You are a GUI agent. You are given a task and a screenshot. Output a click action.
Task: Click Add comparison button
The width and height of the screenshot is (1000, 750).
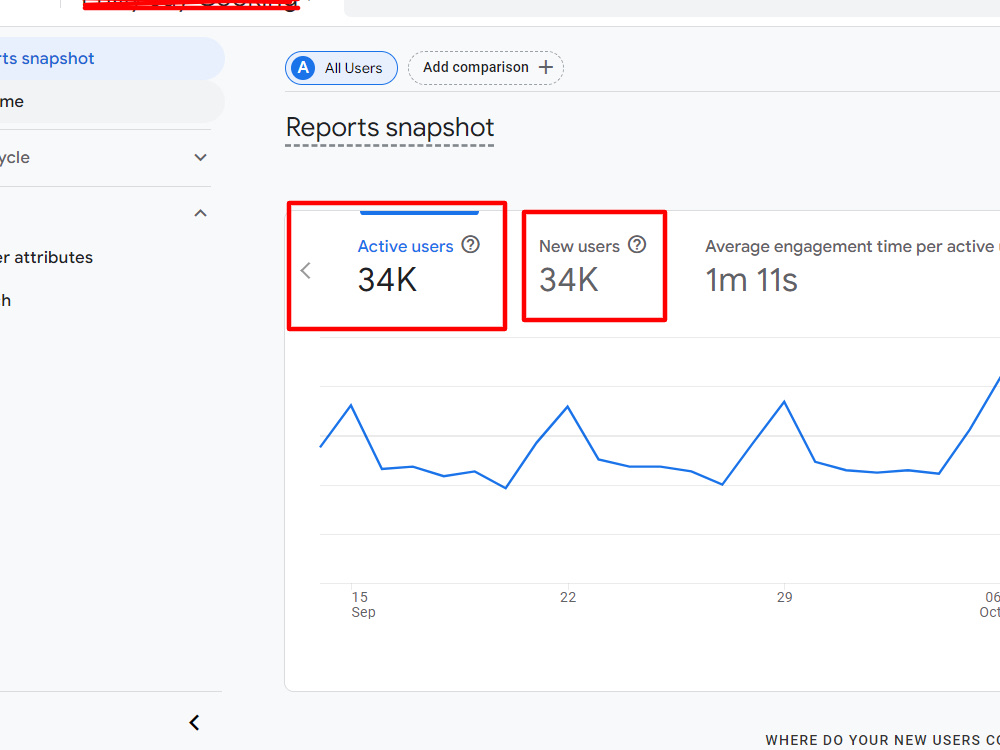click(486, 68)
